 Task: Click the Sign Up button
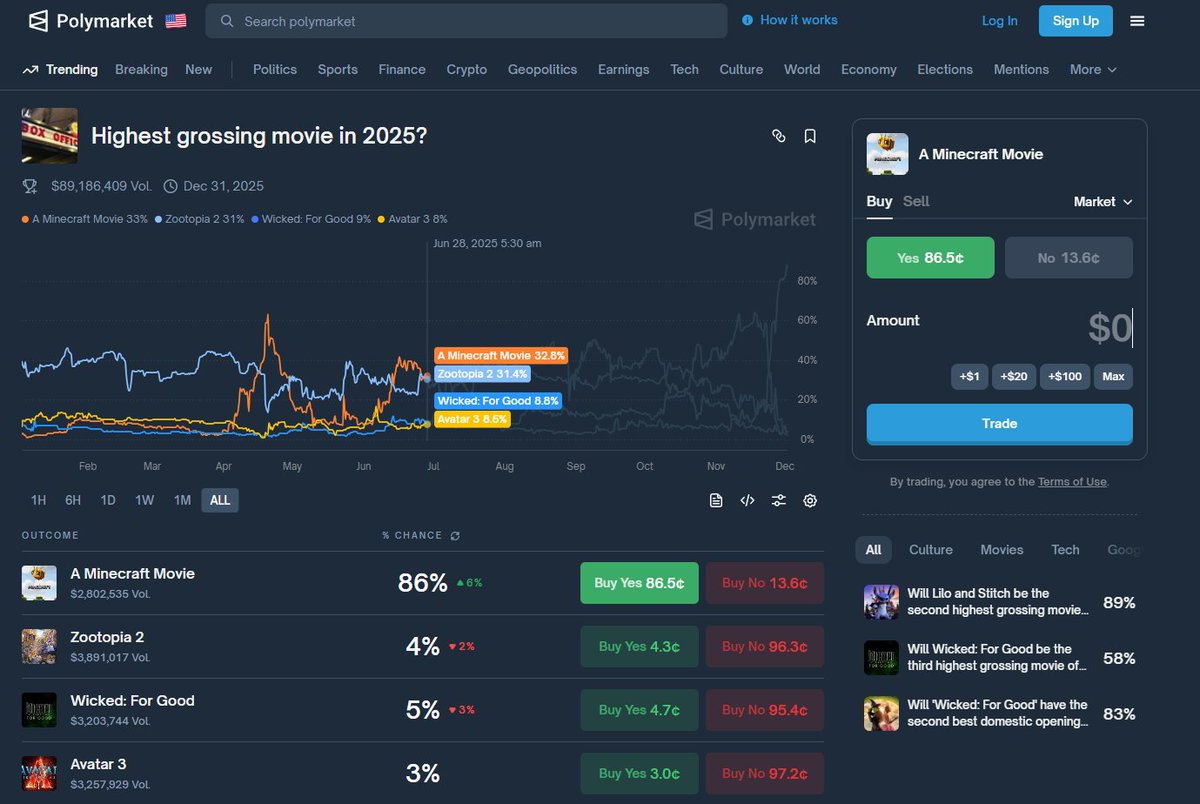click(1076, 21)
